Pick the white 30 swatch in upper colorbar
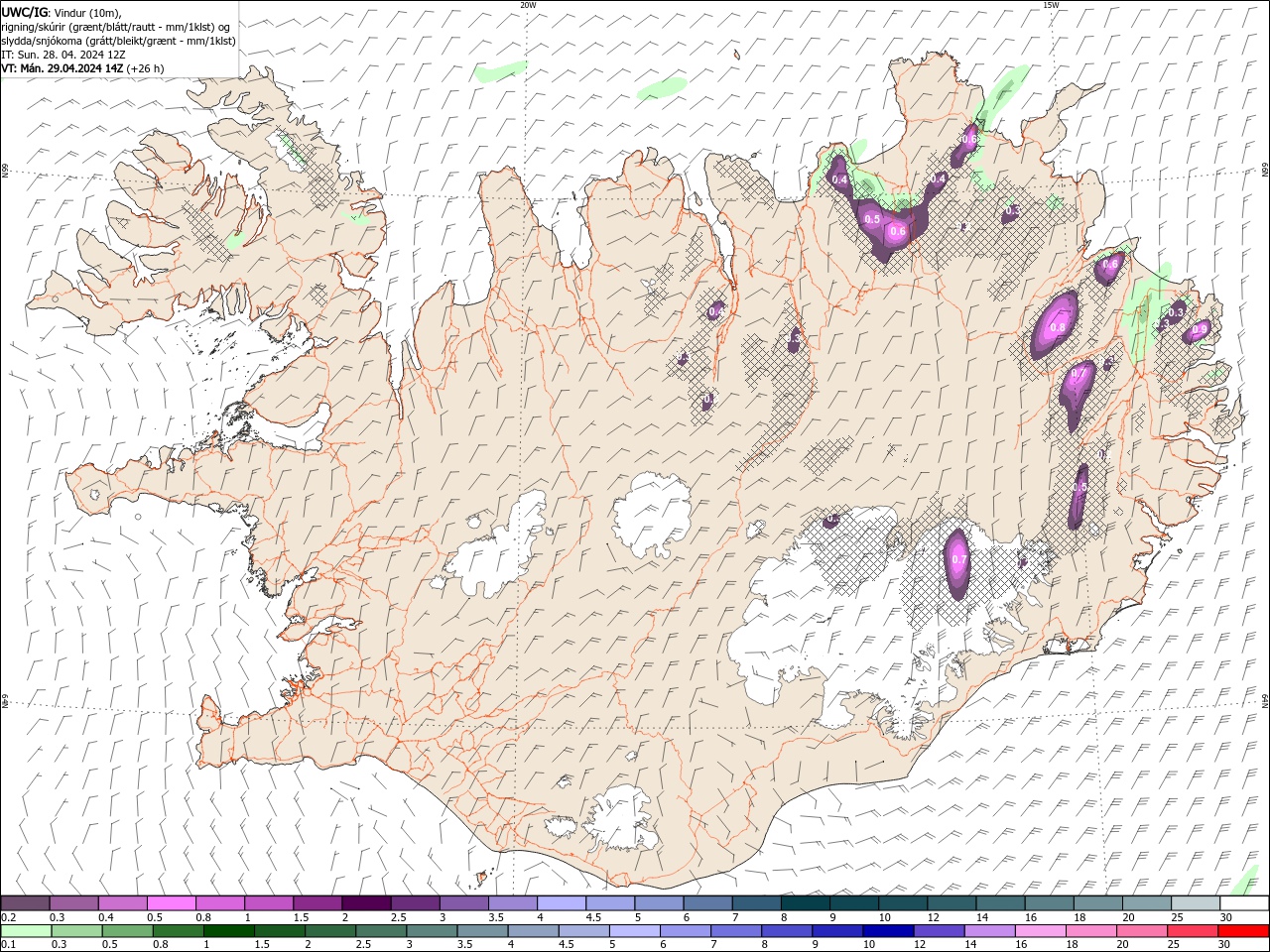Viewport: 1270px width, 952px height. 1243,903
